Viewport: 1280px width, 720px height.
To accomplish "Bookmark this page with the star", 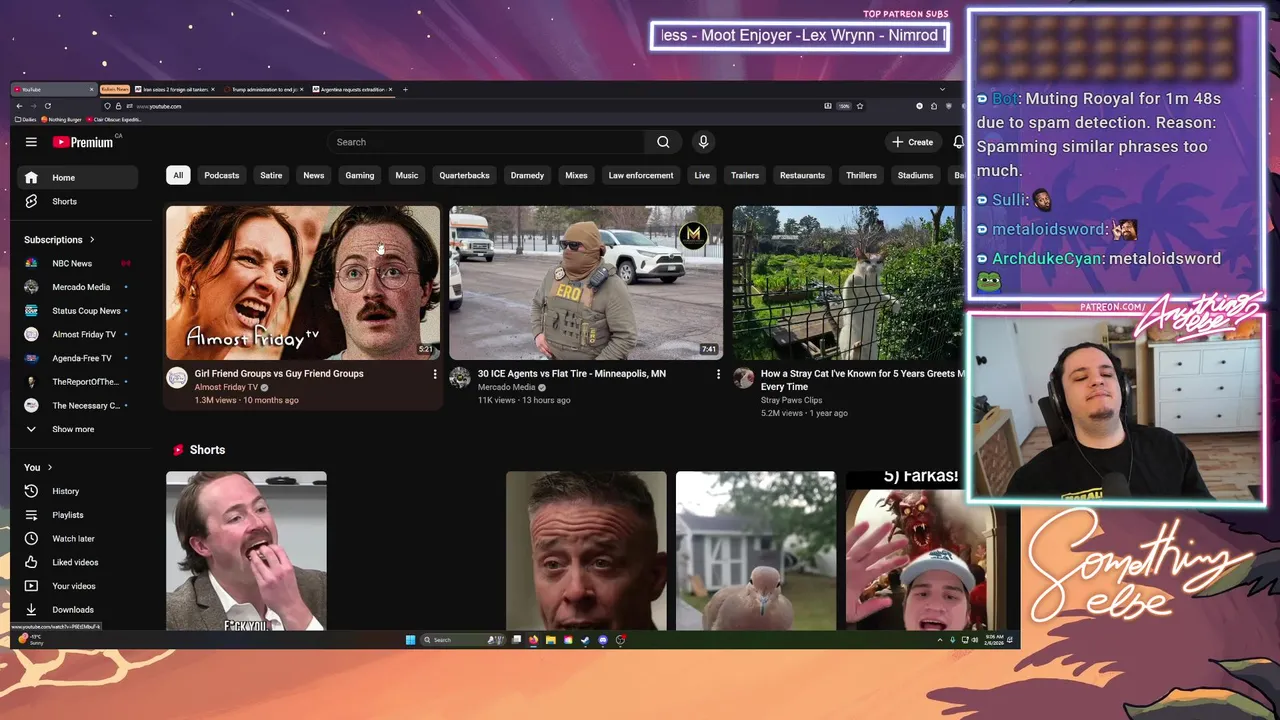I will (x=859, y=106).
